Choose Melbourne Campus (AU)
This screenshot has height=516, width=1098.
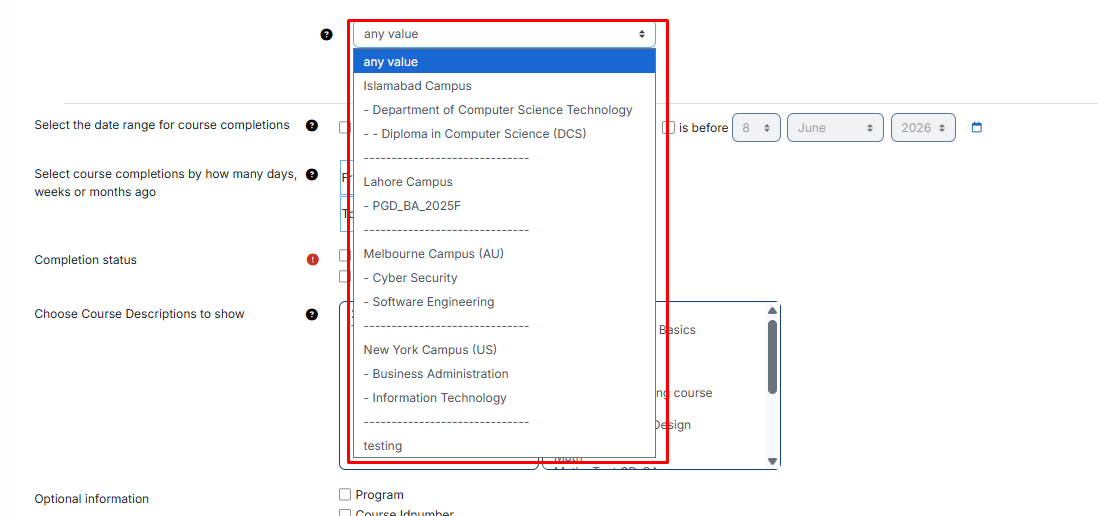point(504,253)
